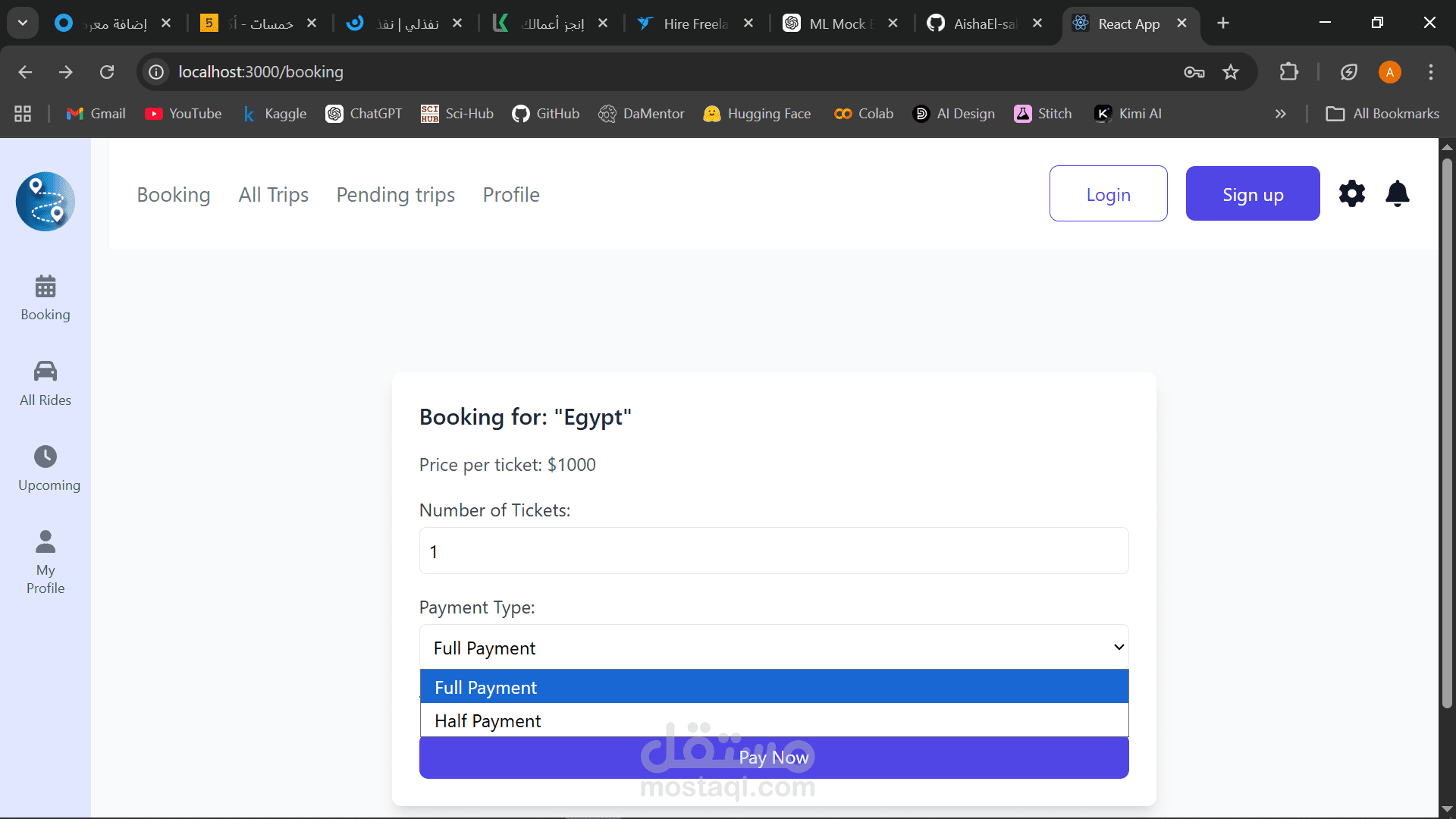Viewport: 1456px width, 819px height.
Task: Switch to the ML Mock browser tab
Action: (x=838, y=24)
